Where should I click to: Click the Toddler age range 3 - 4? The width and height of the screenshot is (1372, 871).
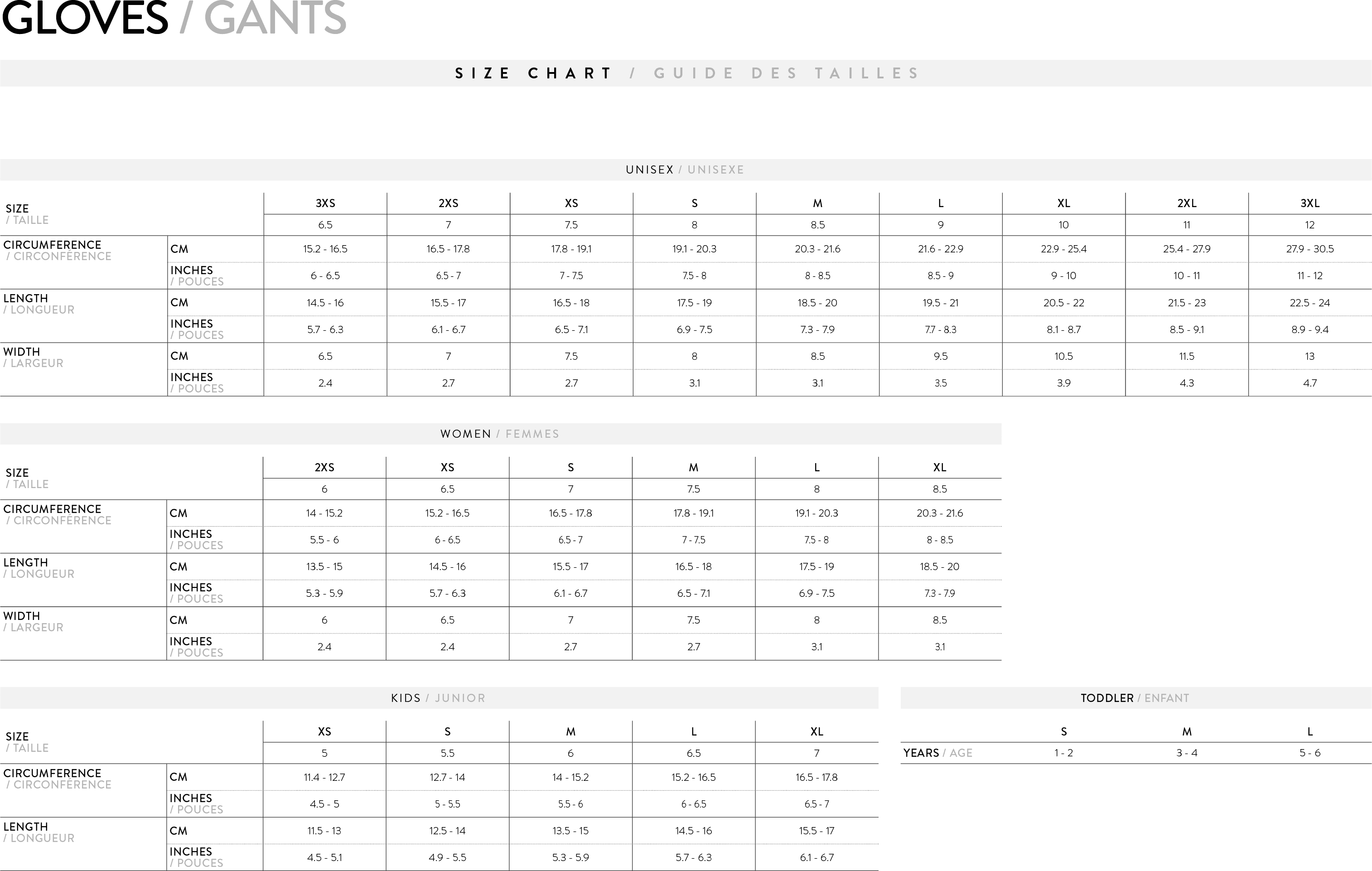coord(1187,753)
